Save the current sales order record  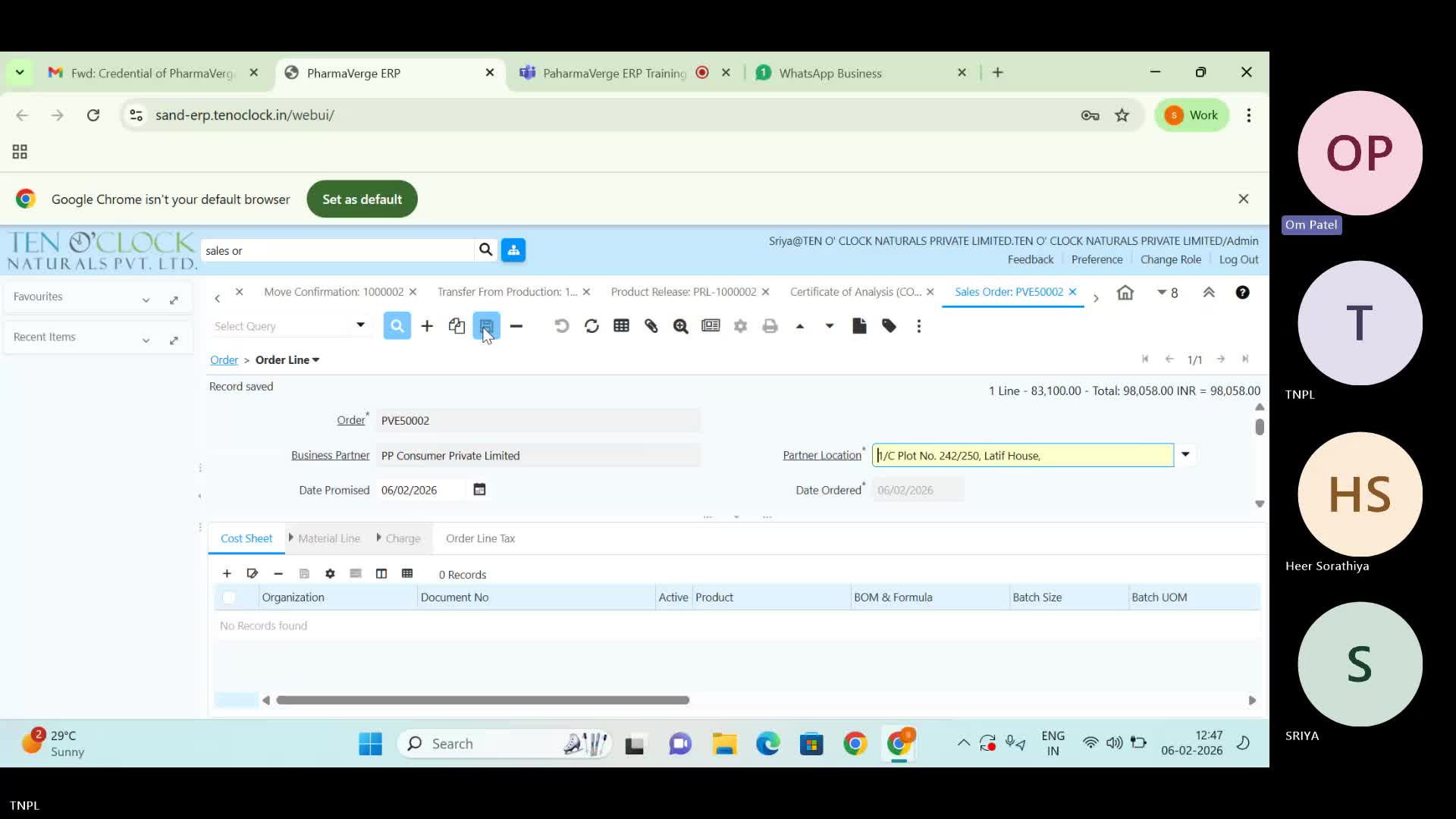point(485,326)
